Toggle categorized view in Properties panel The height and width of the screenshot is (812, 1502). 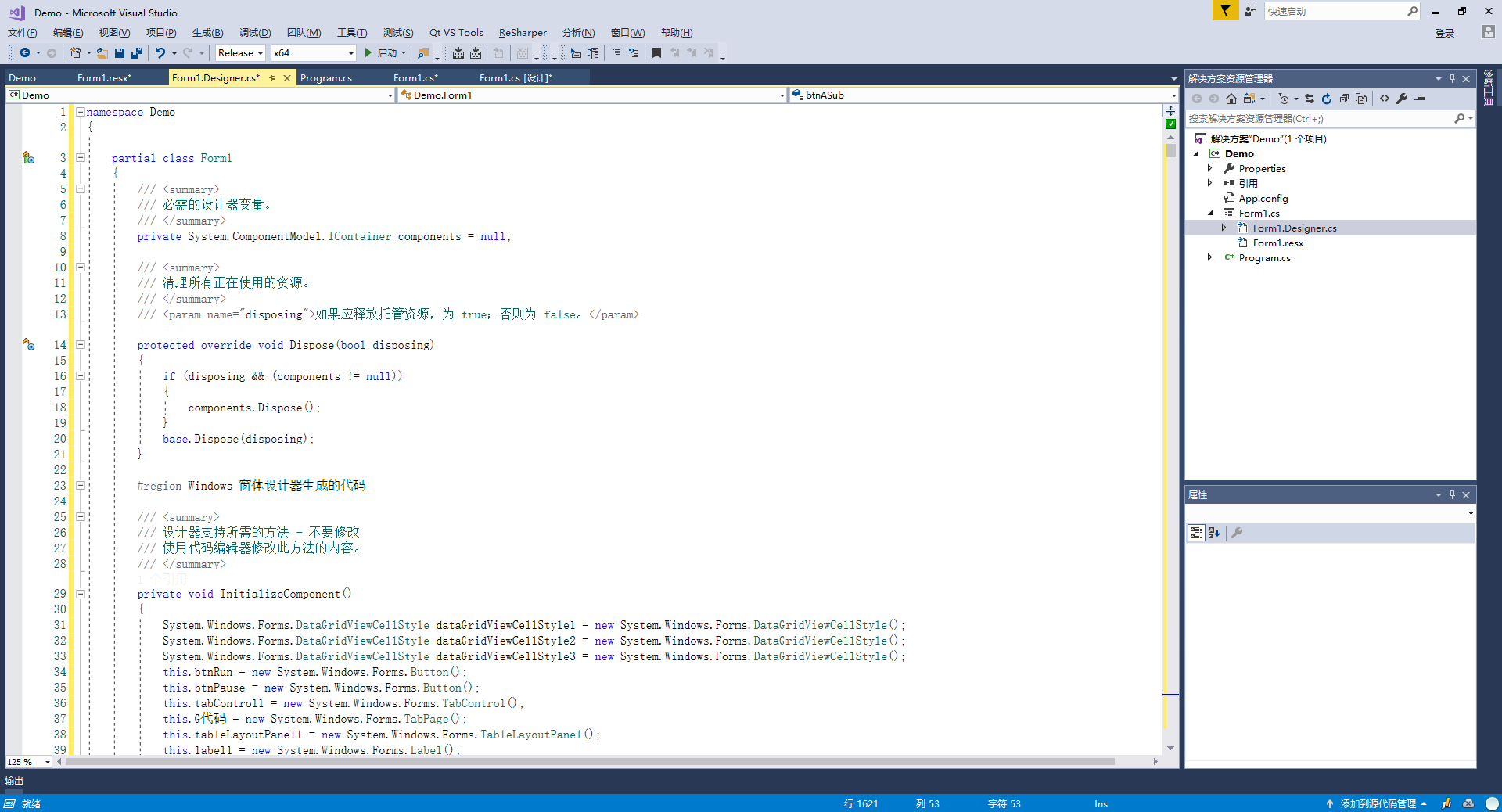[x=1195, y=533]
